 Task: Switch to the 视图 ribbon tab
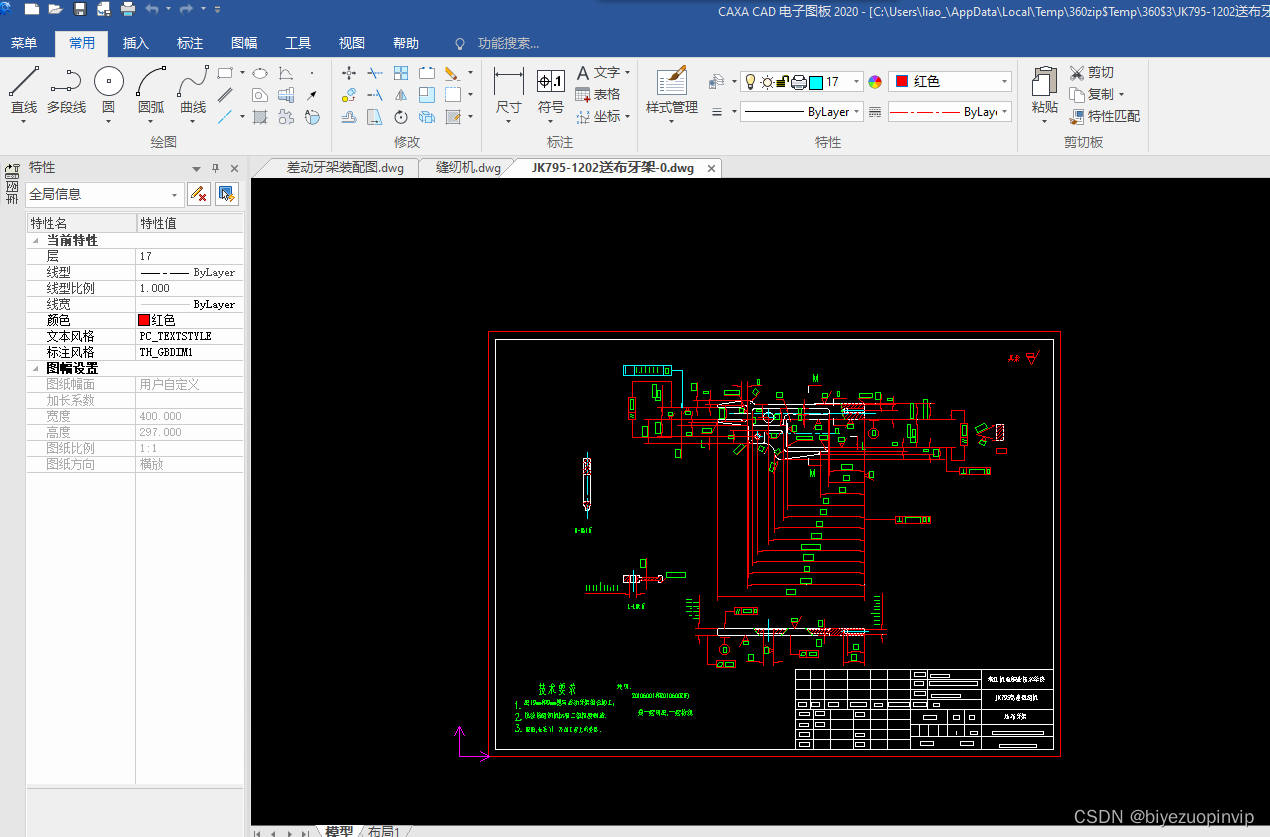coord(352,43)
